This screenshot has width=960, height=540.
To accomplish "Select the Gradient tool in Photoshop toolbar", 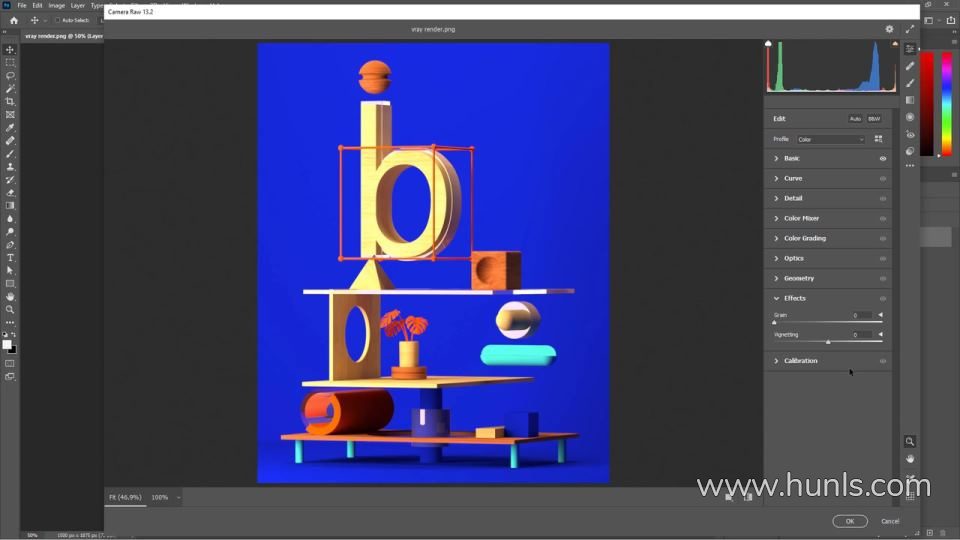I will [x=10, y=206].
